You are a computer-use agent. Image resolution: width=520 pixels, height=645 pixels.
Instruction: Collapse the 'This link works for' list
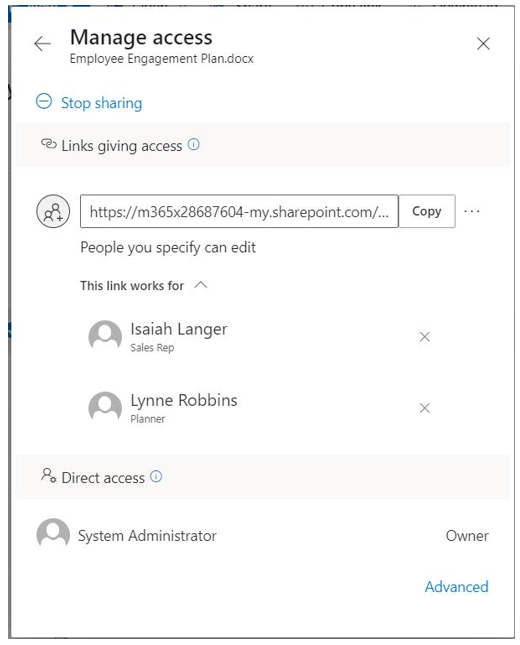click(201, 285)
